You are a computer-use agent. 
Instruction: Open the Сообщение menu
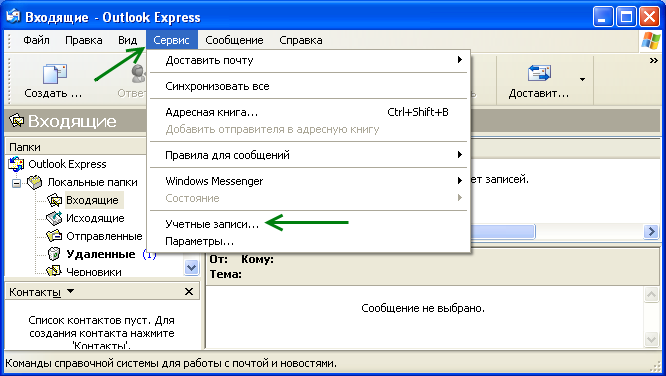pyautogui.click(x=234, y=40)
